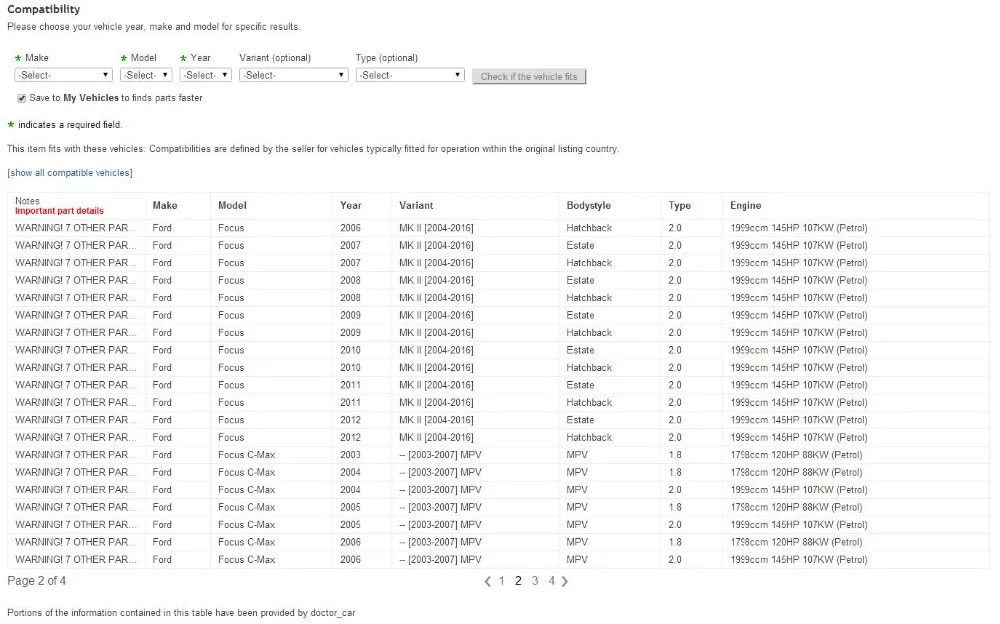Go to page 1 of results
This screenshot has width=1000, height=624.
pyautogui.click(x=502, y=581)
